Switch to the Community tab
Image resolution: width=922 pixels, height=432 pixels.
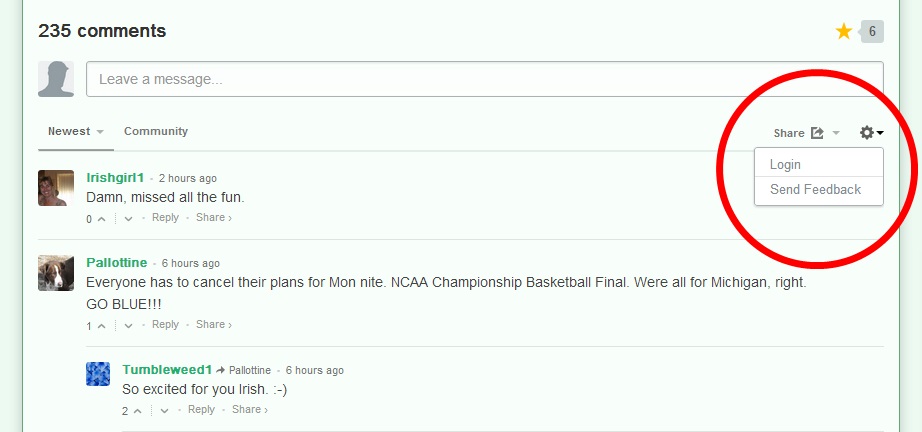(x=156, y=132)
